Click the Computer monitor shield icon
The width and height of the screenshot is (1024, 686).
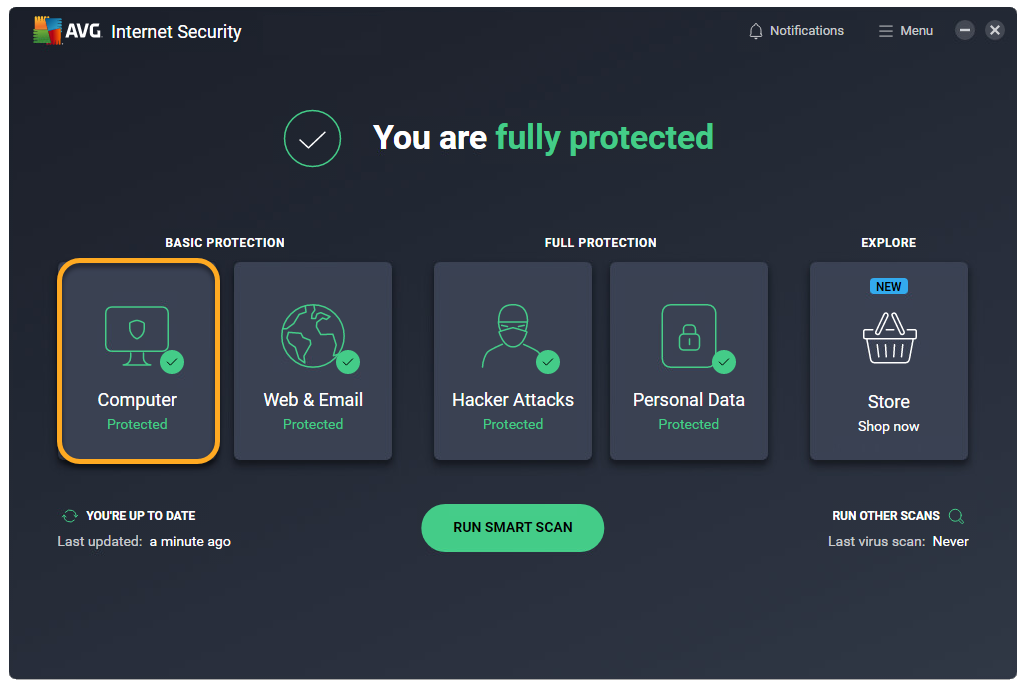click(137, 330)
